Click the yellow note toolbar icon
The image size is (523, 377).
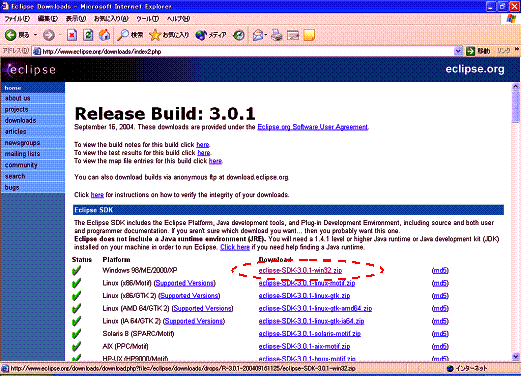[x=309, y=35]
